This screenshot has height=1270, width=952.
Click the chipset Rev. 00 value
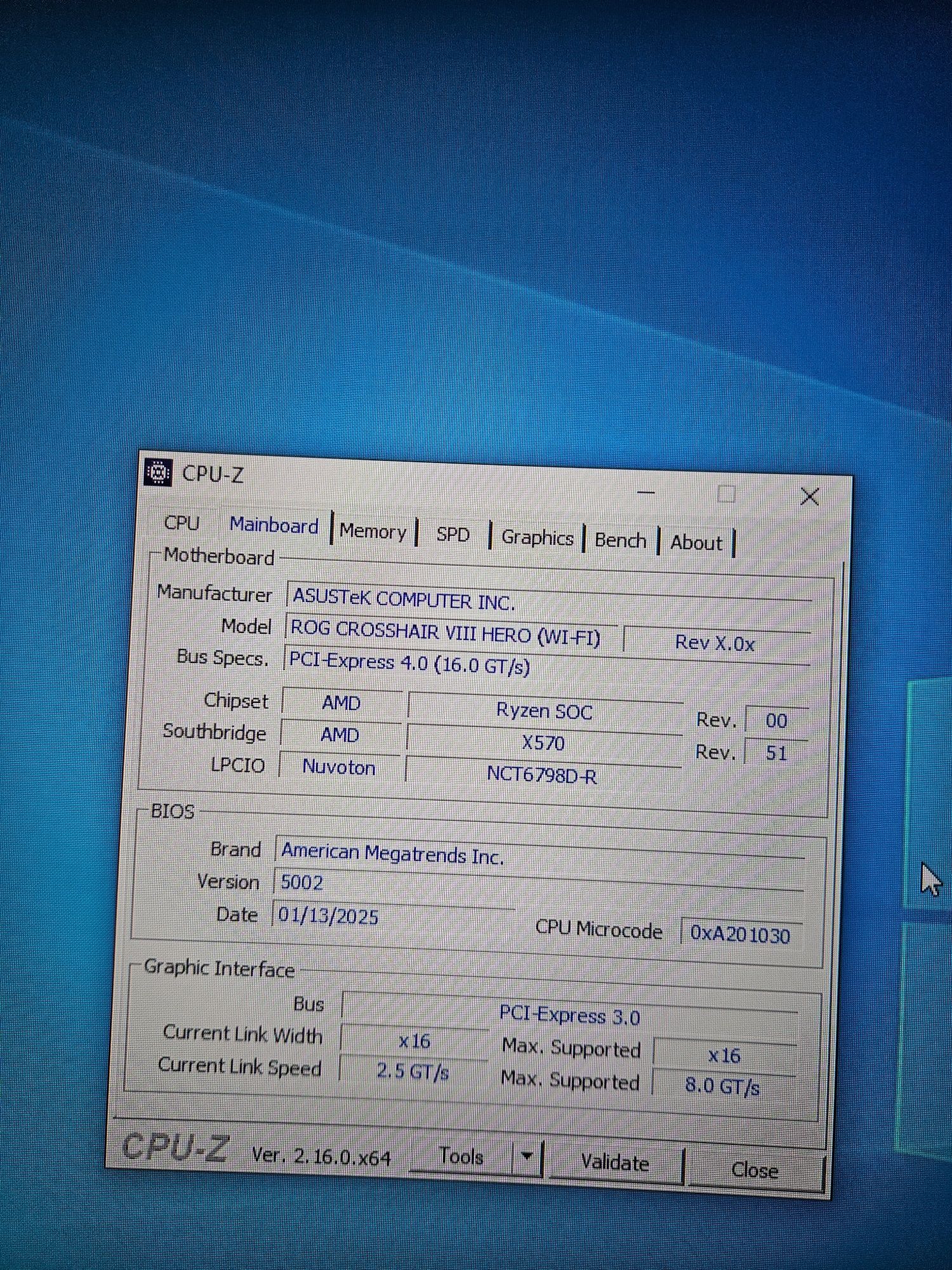(776, 721)
